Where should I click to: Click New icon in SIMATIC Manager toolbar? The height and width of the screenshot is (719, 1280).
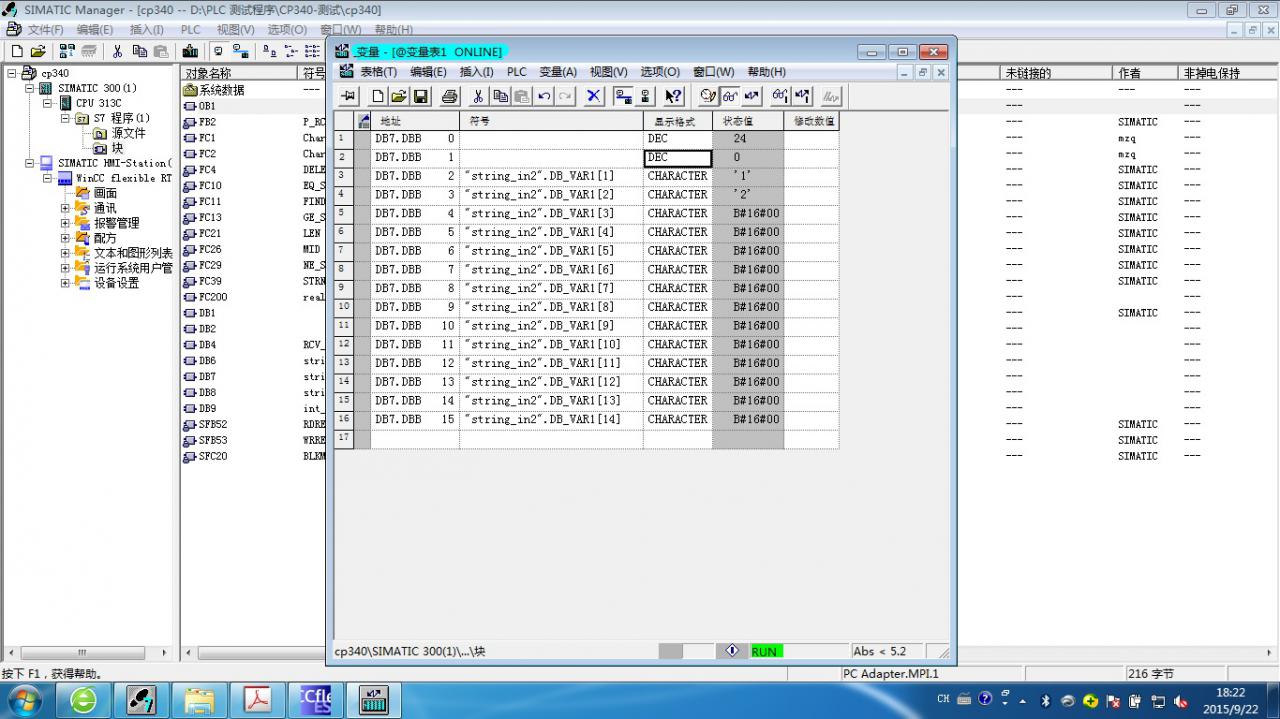(x=17, y=51)
